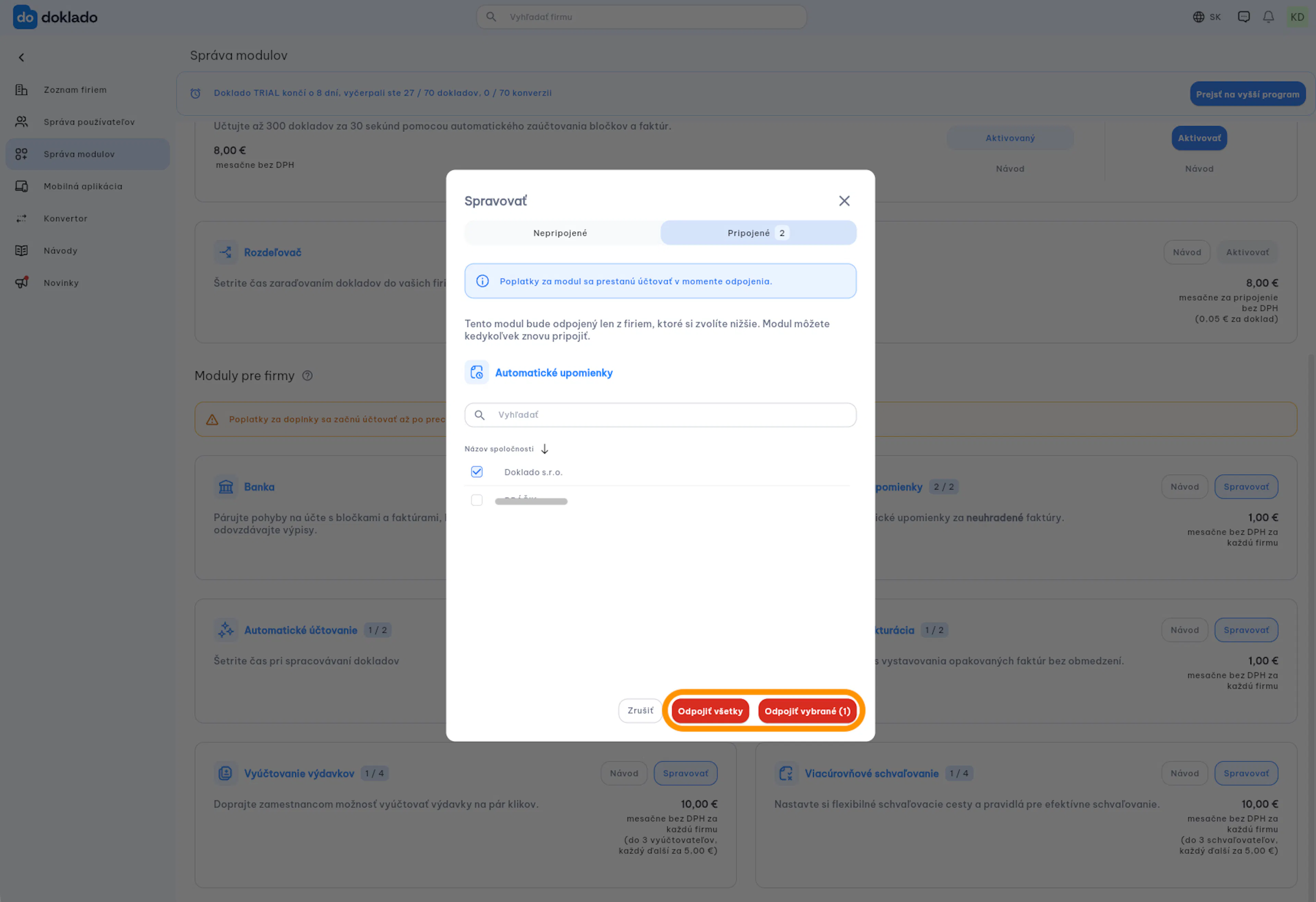Open the Automatické účtovanie link
This screenshot has width=1316, height=902.
(x=301, y=630)
